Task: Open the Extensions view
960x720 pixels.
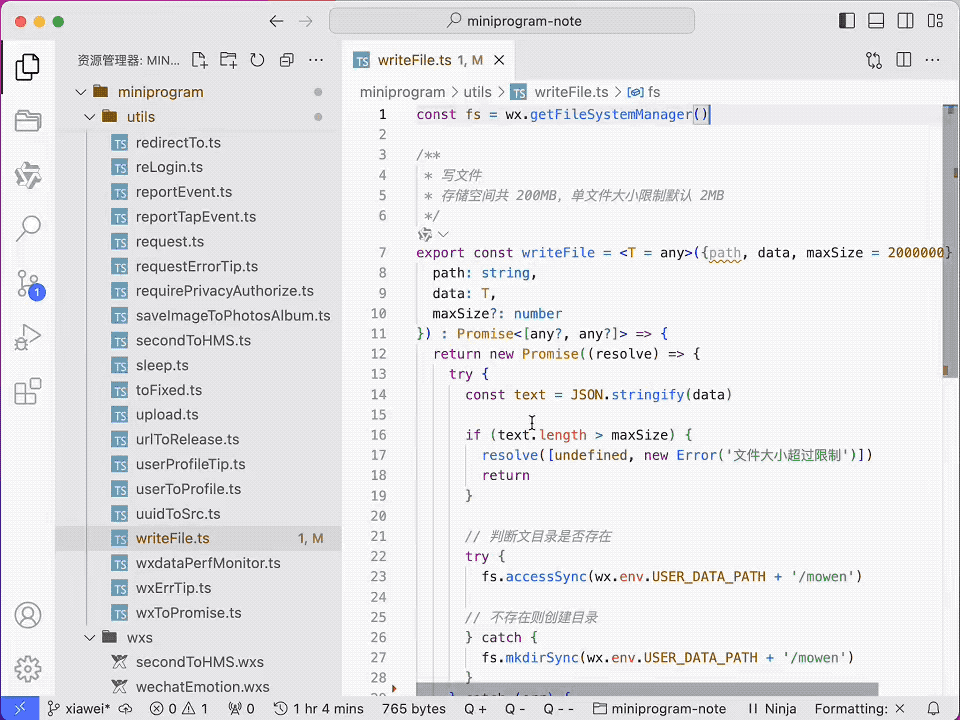Action: click(x=28, y=391)
